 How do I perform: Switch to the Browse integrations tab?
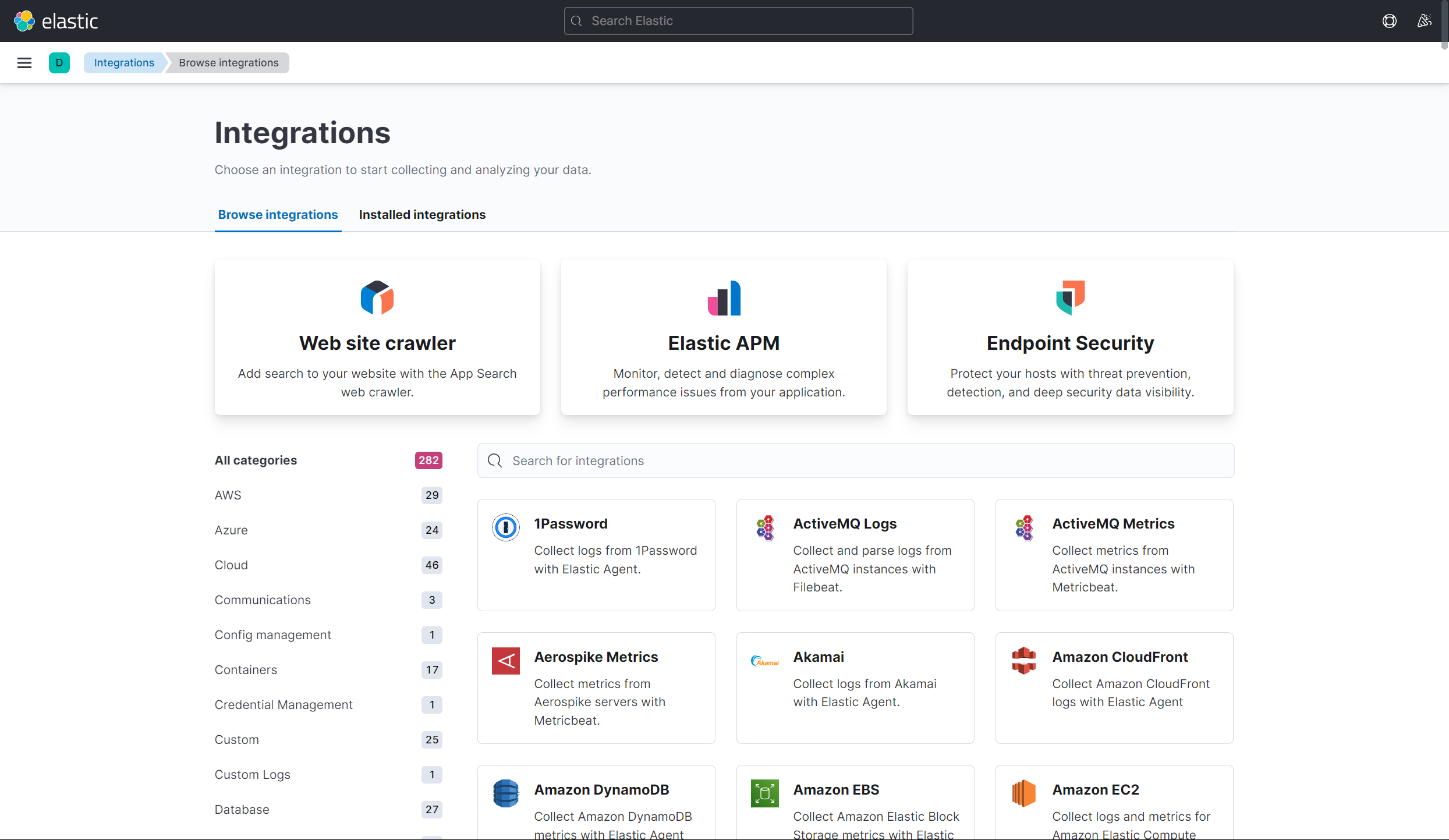(x=278, y=215)
